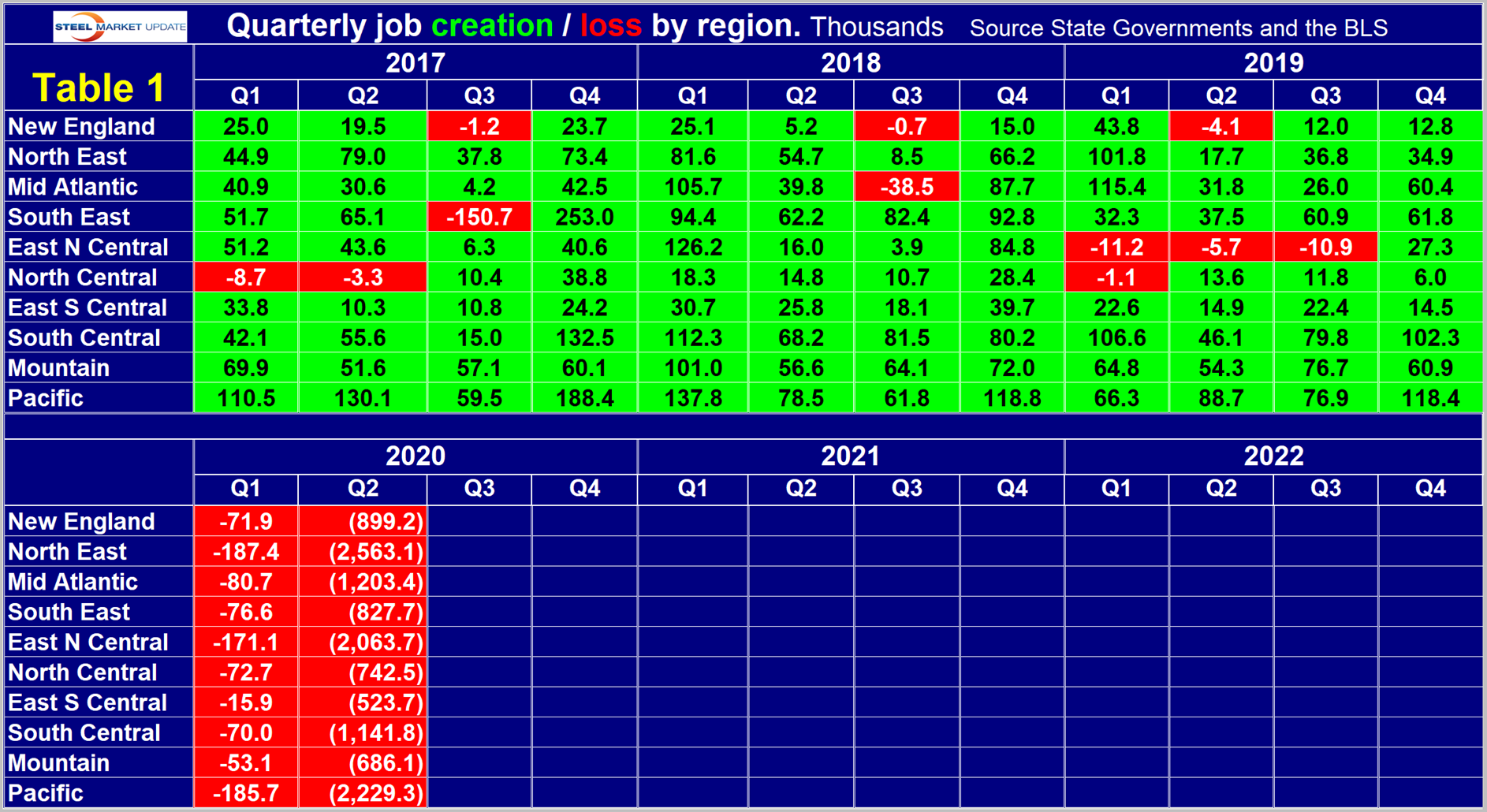Click the green 253.0 South East cell
This screenshot has height=812, width=1487.
pyautogui.click(x=584, y=217)
